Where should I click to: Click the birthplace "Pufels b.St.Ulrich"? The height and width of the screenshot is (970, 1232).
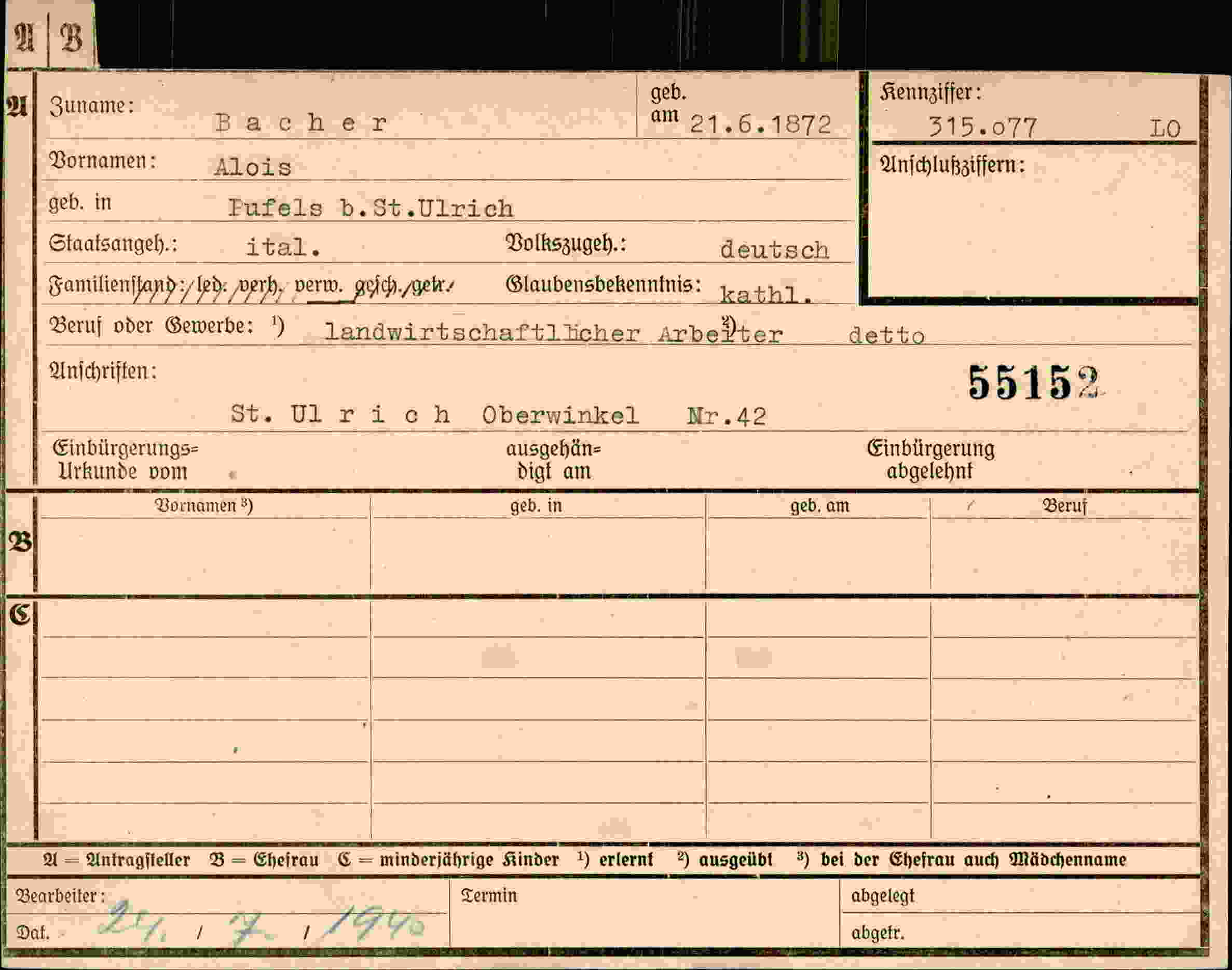click(x=371, y=209)
